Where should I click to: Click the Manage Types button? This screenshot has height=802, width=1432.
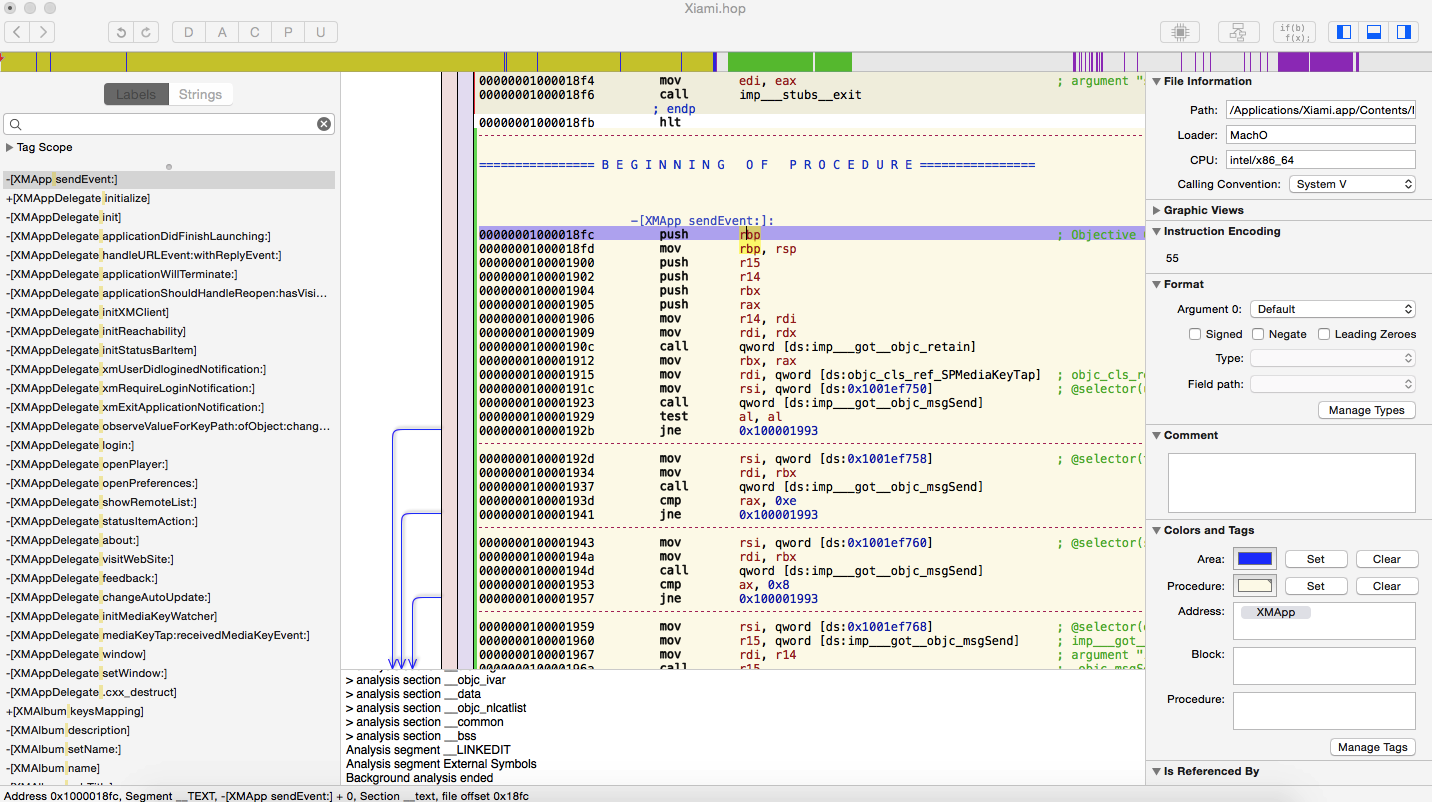point(1366,410)
